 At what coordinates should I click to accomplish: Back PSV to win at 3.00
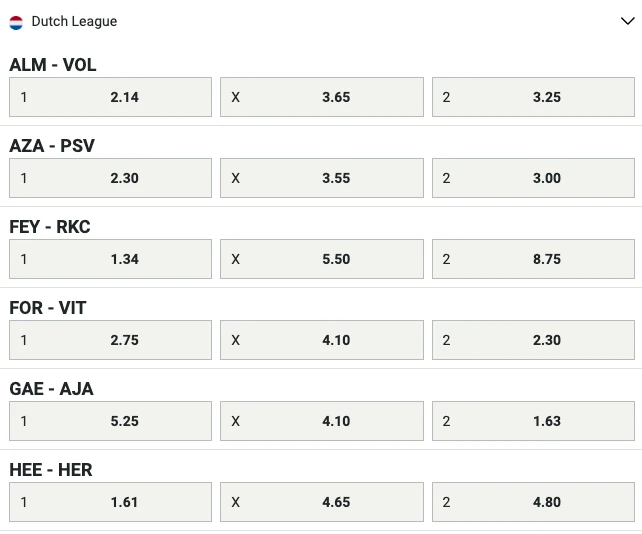click(x=534, y=178)
